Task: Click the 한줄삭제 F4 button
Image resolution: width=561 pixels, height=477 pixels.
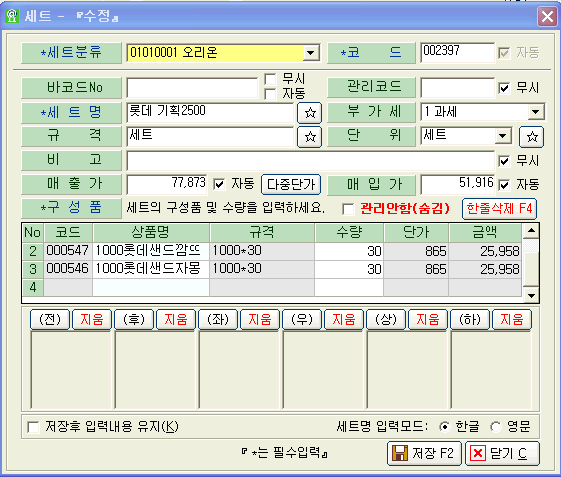Action: point(499,209)
